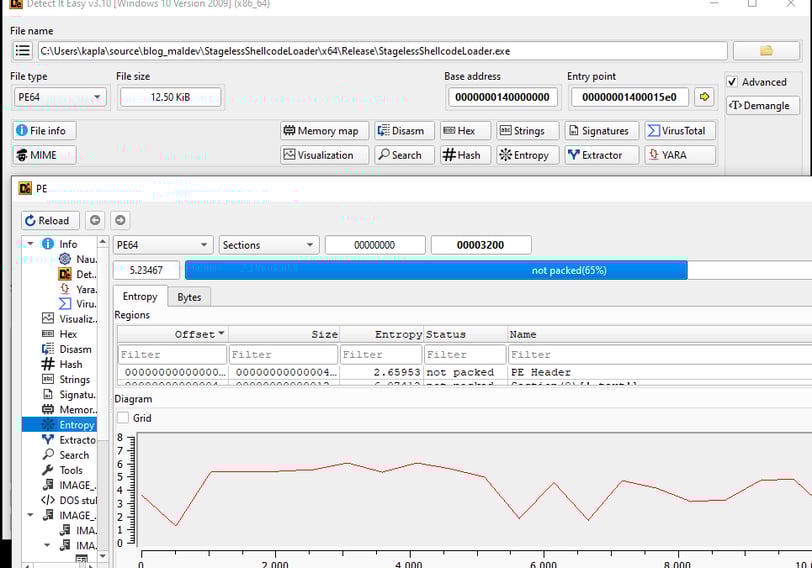This screenshot has width=812, height=568.
Task: Select Search in the tree sidebar
Action: click(66, 455)
